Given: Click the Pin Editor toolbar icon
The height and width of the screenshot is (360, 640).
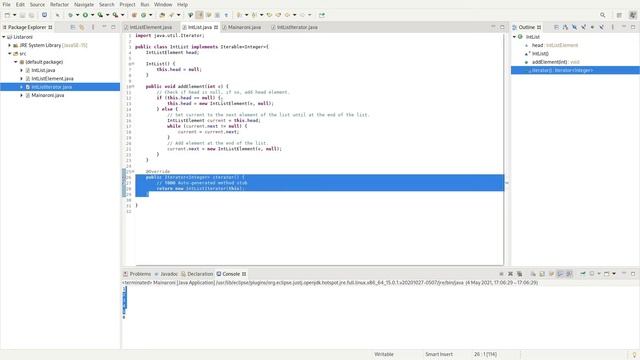Looking at the screenshot, I should tap(322, 15).
